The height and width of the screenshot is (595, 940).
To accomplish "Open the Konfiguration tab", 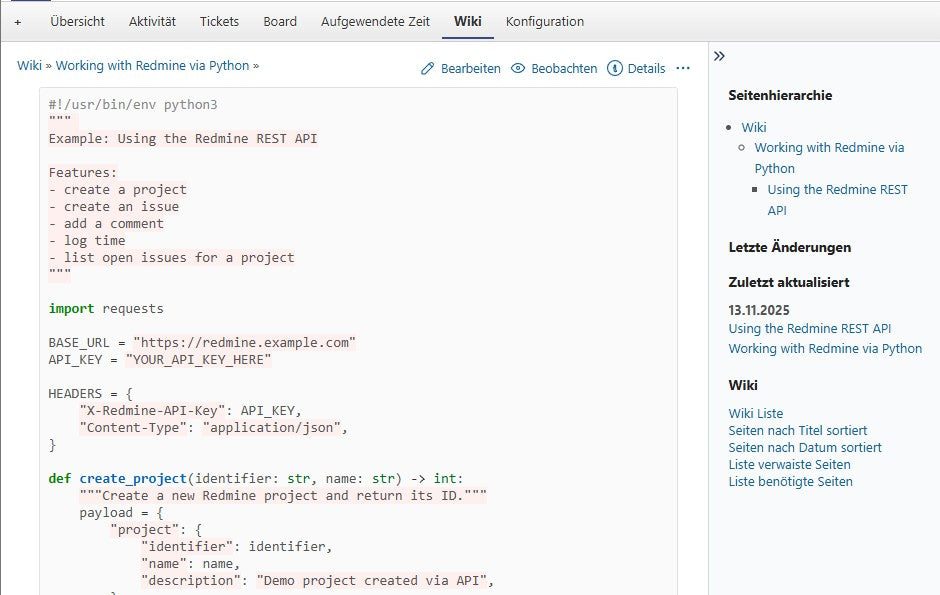I will [545, 21].
